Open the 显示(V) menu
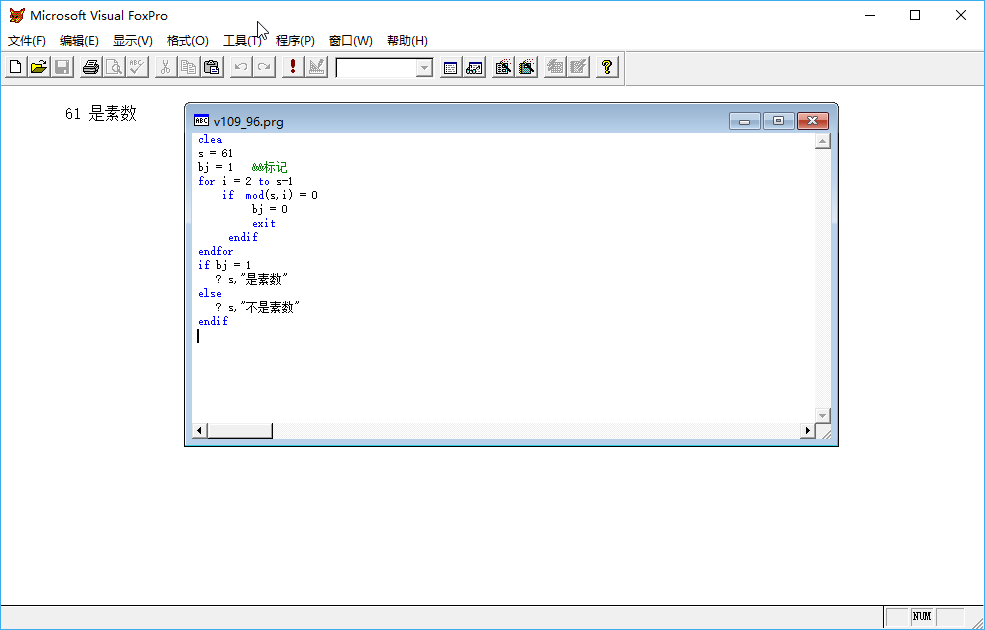The height and width of the screenshot is (630, 985). pyautogui.click(x=133, y=41)
